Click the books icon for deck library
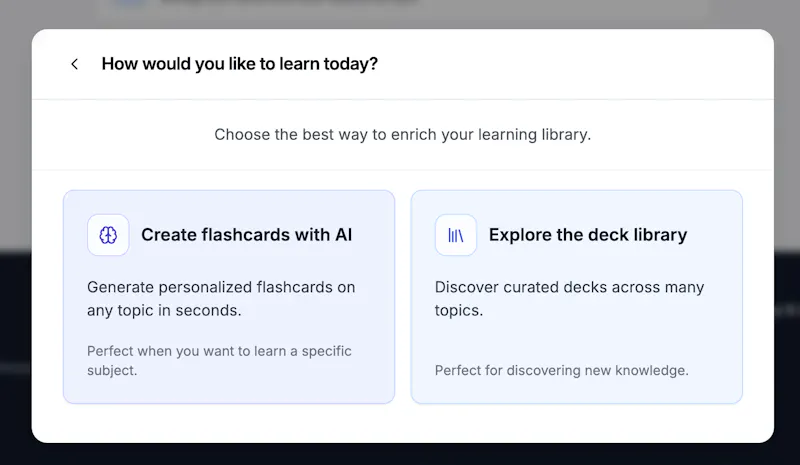Screen dimensions: 800x465 click(456, 235)
